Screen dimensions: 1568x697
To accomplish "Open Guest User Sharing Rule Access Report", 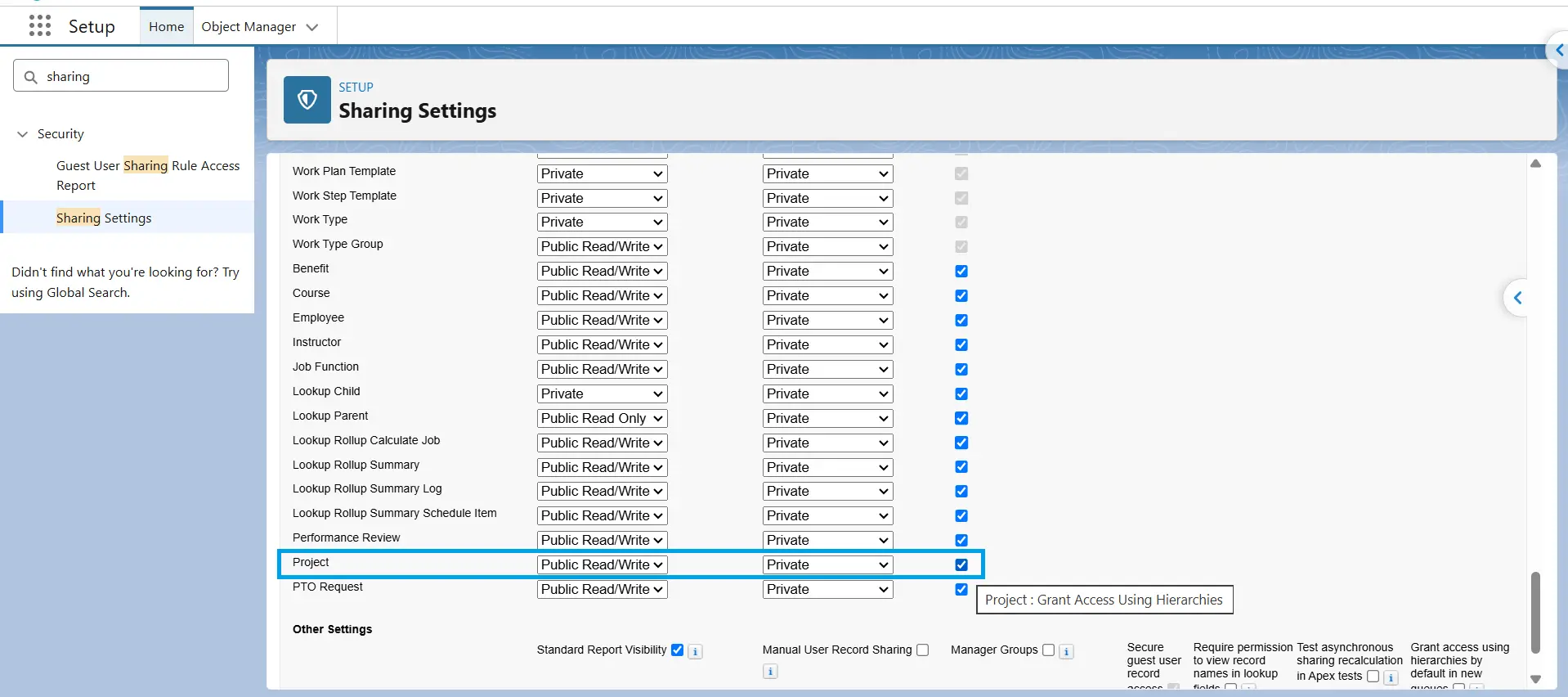I will click(x=148, y=175).
